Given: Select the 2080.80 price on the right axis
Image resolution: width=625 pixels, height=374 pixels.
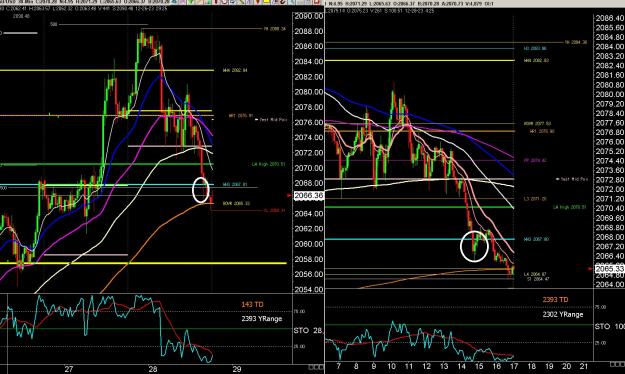Looking at the screenshot, I should pos(610,85).
